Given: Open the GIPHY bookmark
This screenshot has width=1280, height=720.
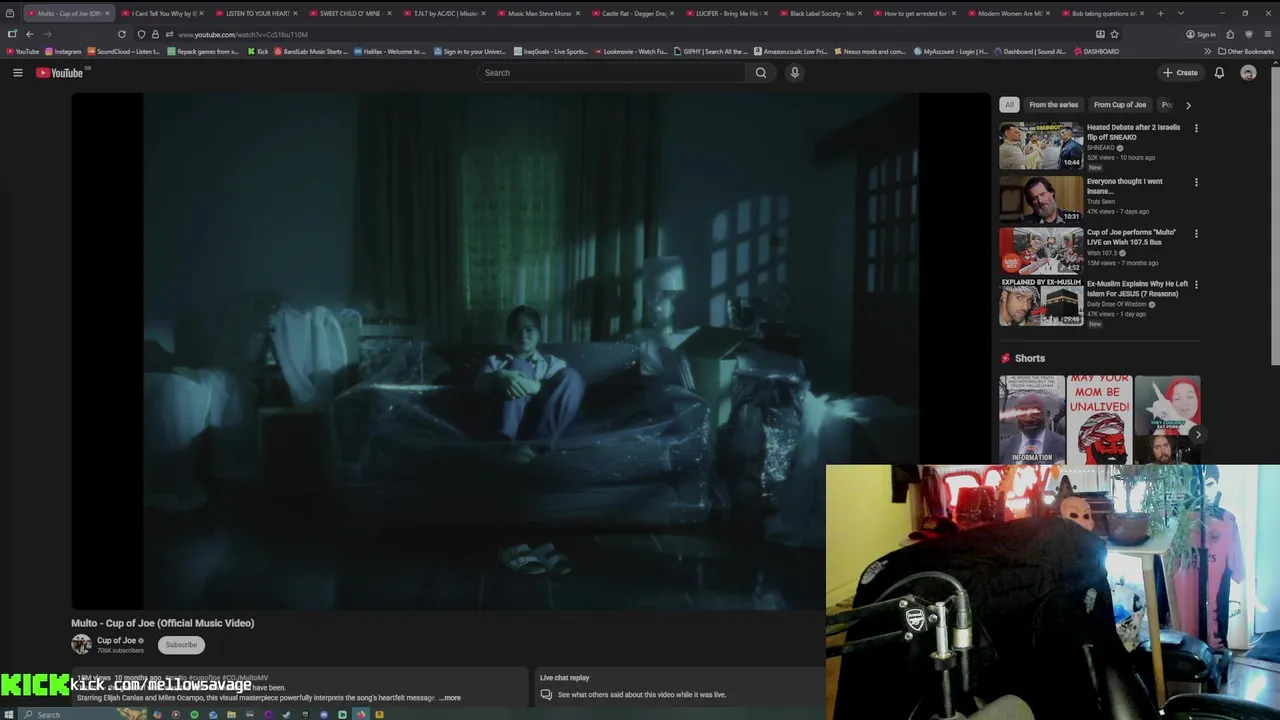Looking at the screenshot, I should point(710,51).
